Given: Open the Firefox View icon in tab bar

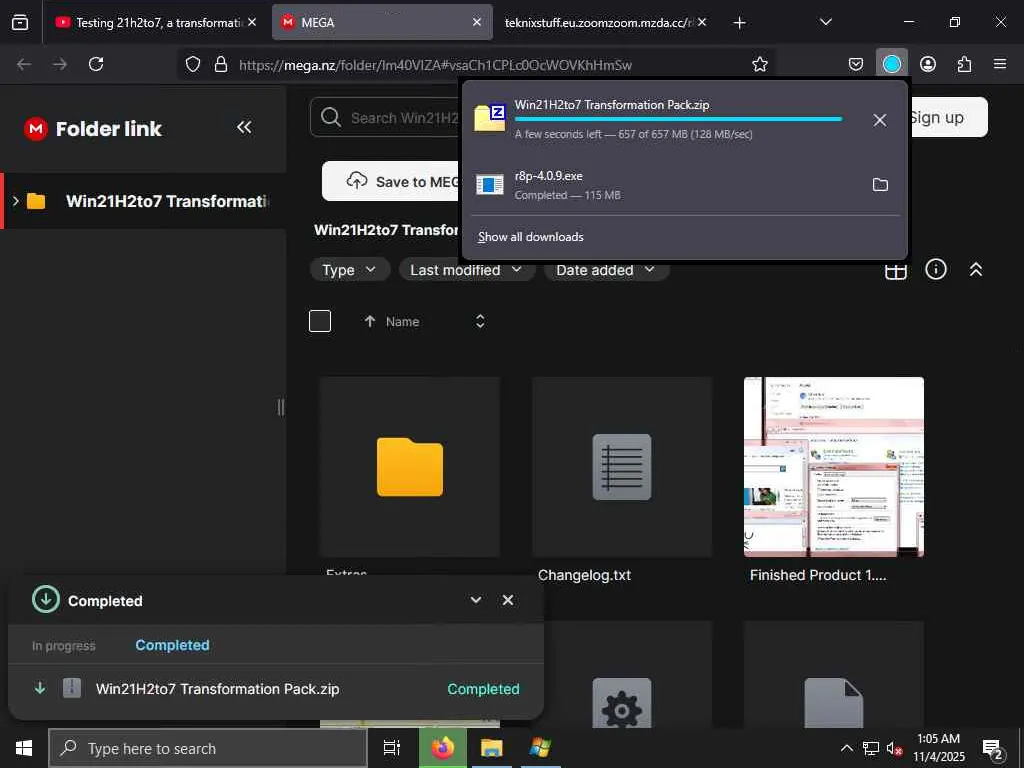Looking at the screenshot, I should [x=20, y=22].
